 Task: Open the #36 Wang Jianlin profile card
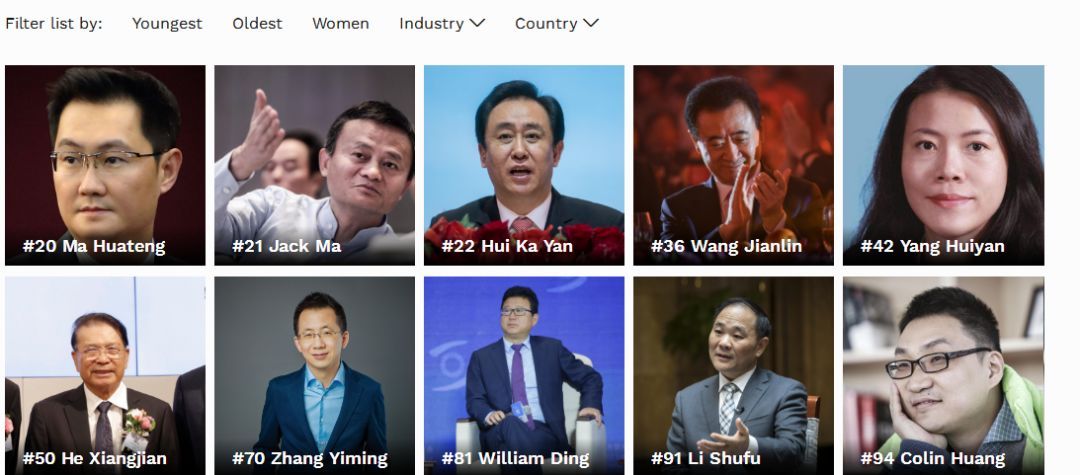(x=734, y=165)
